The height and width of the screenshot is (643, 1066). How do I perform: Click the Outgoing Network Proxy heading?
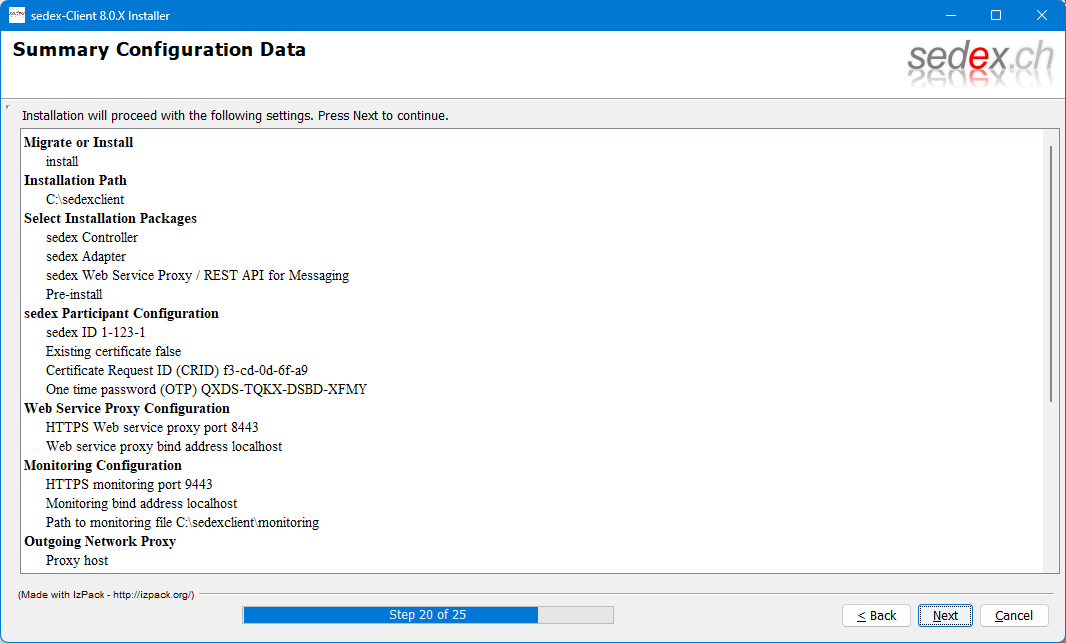(x=100, y=541)
